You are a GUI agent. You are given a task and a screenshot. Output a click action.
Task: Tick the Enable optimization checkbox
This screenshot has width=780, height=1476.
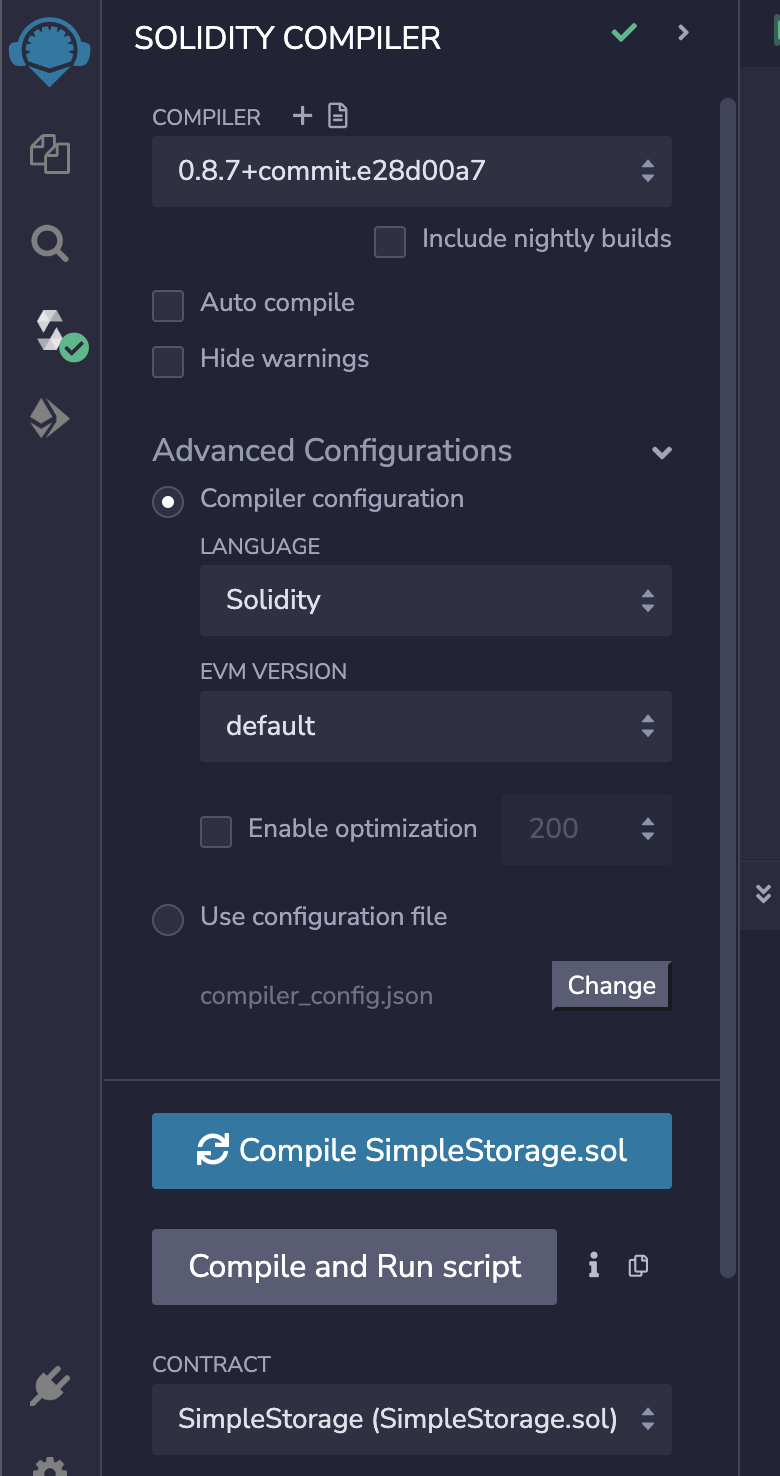pyautogui.click(x=216, y=832)
